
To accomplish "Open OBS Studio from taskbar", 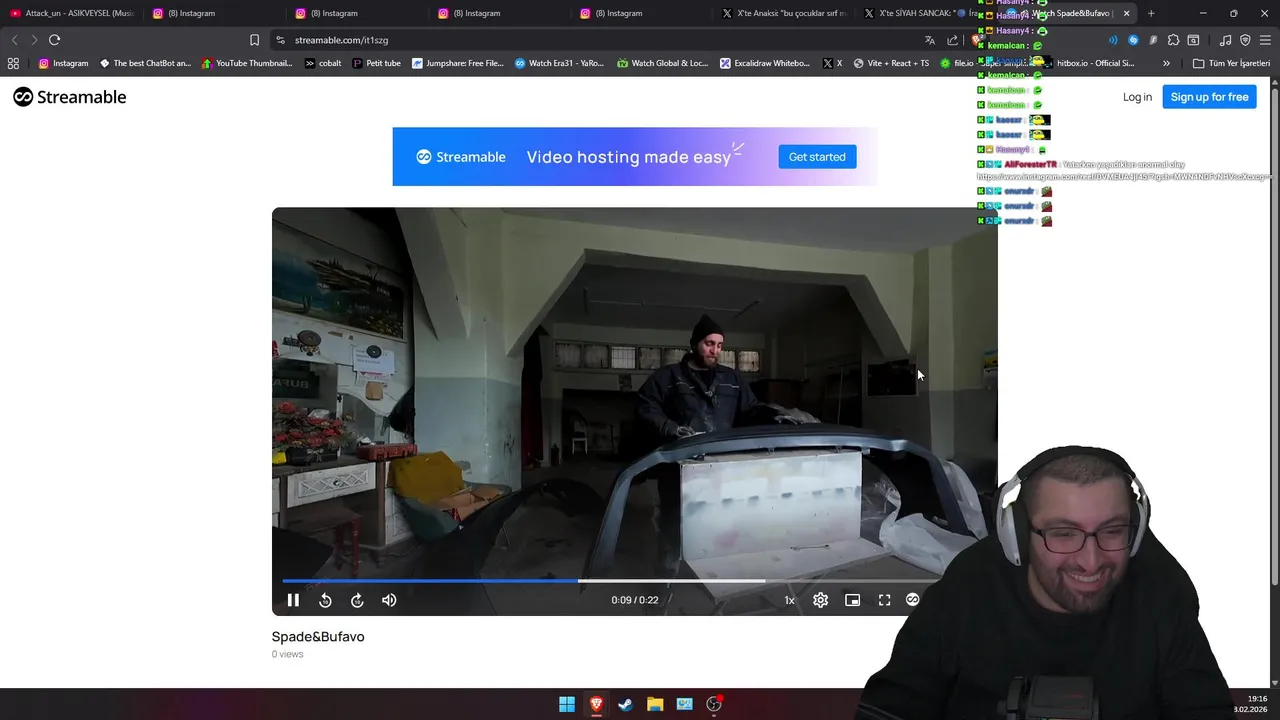I will [714, 704].
